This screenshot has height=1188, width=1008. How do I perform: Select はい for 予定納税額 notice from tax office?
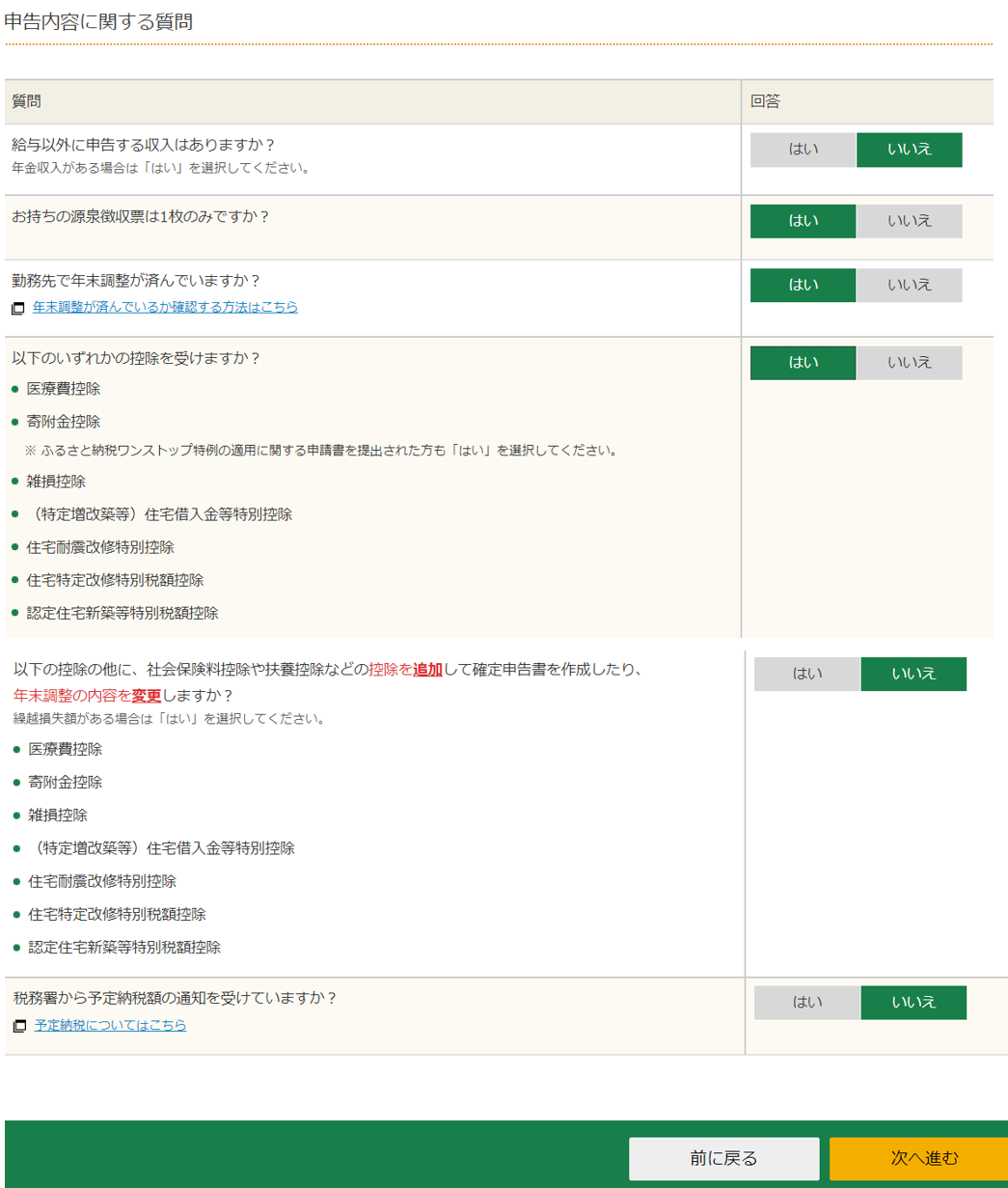pos(806,1002)
